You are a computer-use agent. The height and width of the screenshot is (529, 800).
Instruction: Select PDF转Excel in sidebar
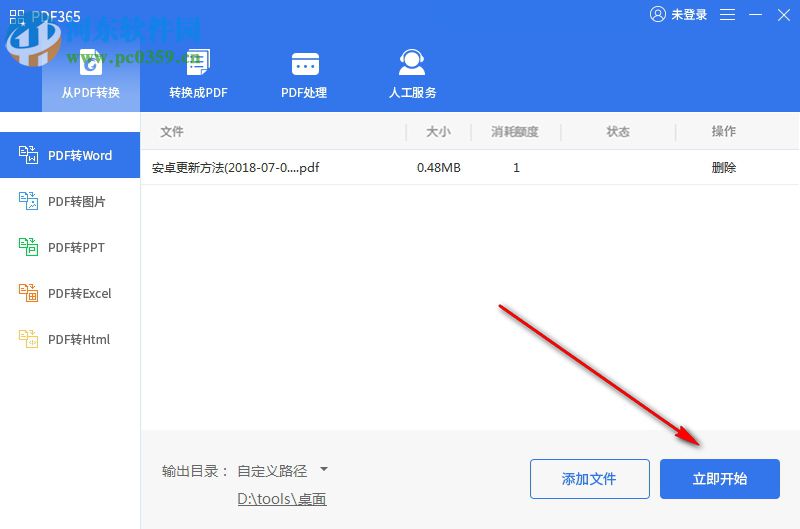(70, 293)
